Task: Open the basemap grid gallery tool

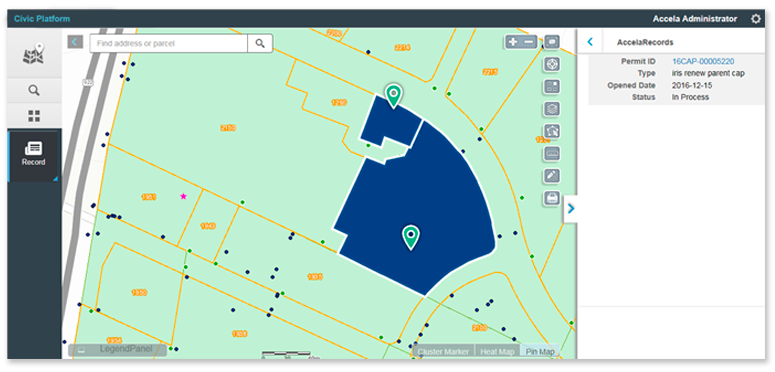Action: pos(552,86)
